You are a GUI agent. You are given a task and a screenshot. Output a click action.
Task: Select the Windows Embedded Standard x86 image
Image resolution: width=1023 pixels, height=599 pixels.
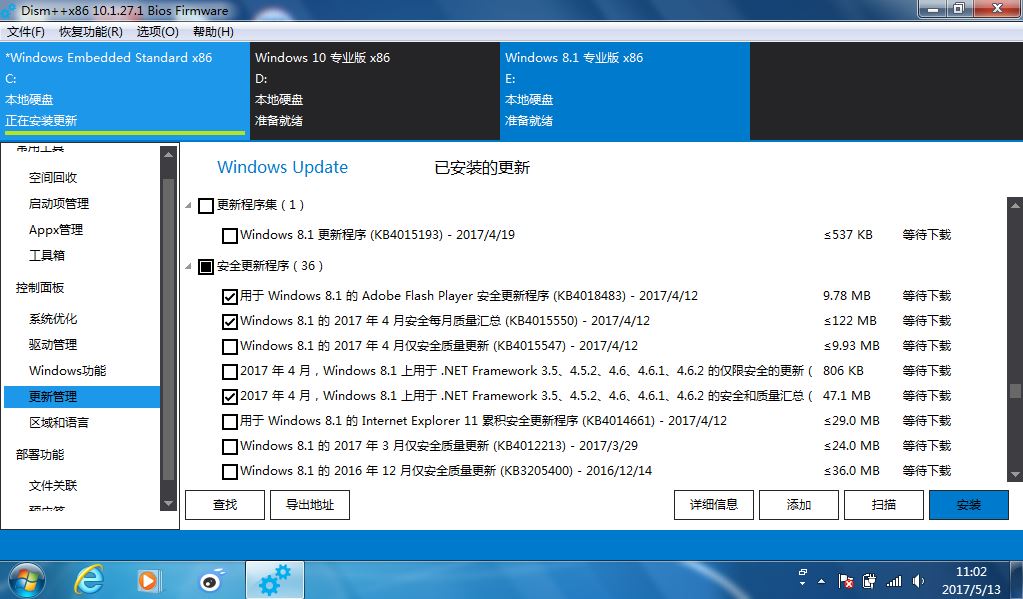[x=125, y=91]
